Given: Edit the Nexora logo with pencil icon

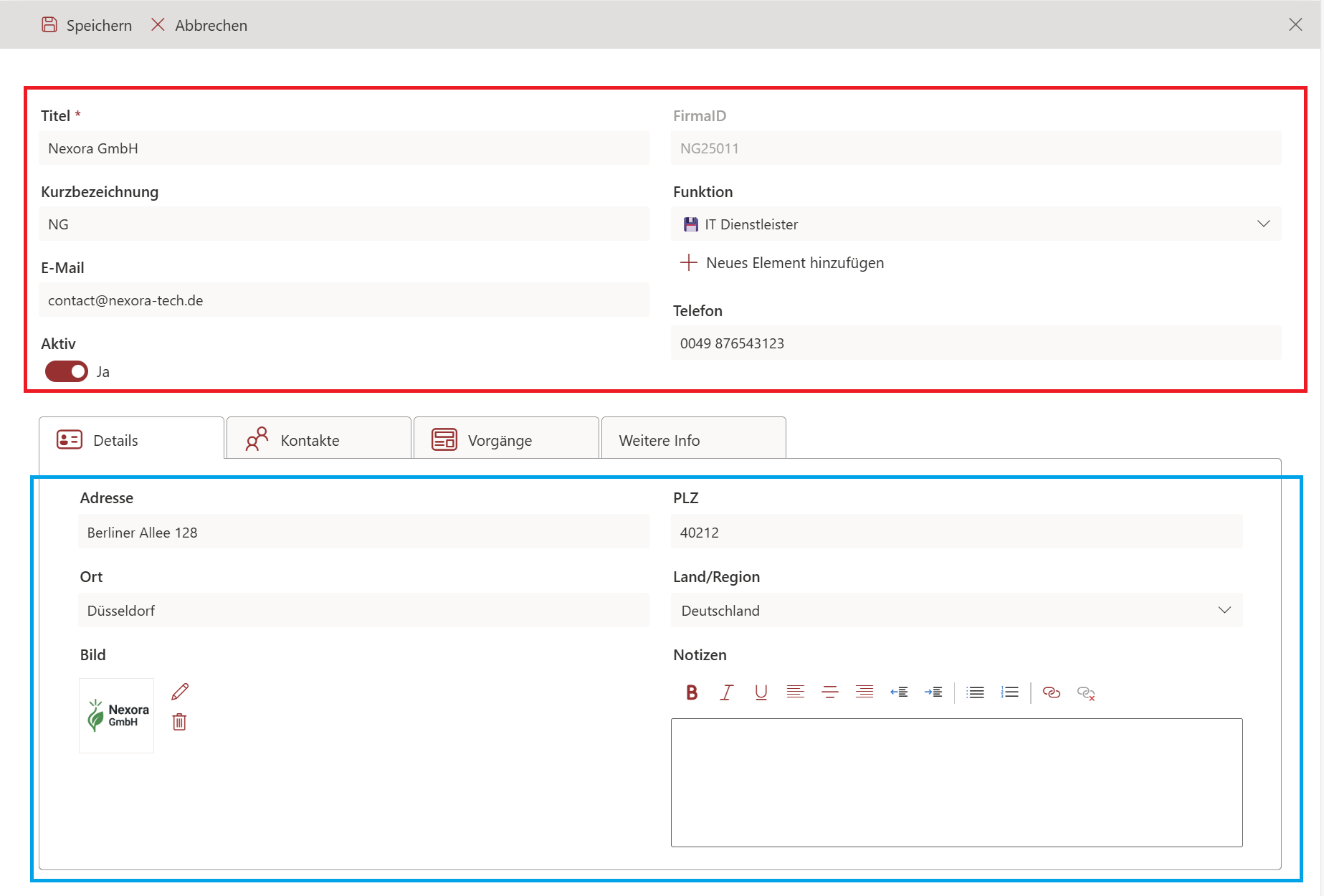Looking at the screenshot, I should click(180, 692).
